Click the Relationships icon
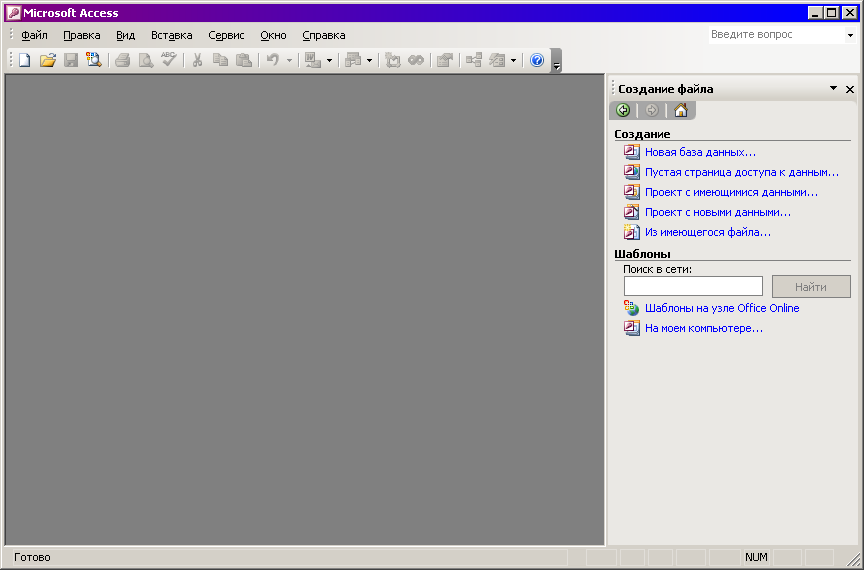Viewport: 864px width, 570px height. (x=474, y=60)
